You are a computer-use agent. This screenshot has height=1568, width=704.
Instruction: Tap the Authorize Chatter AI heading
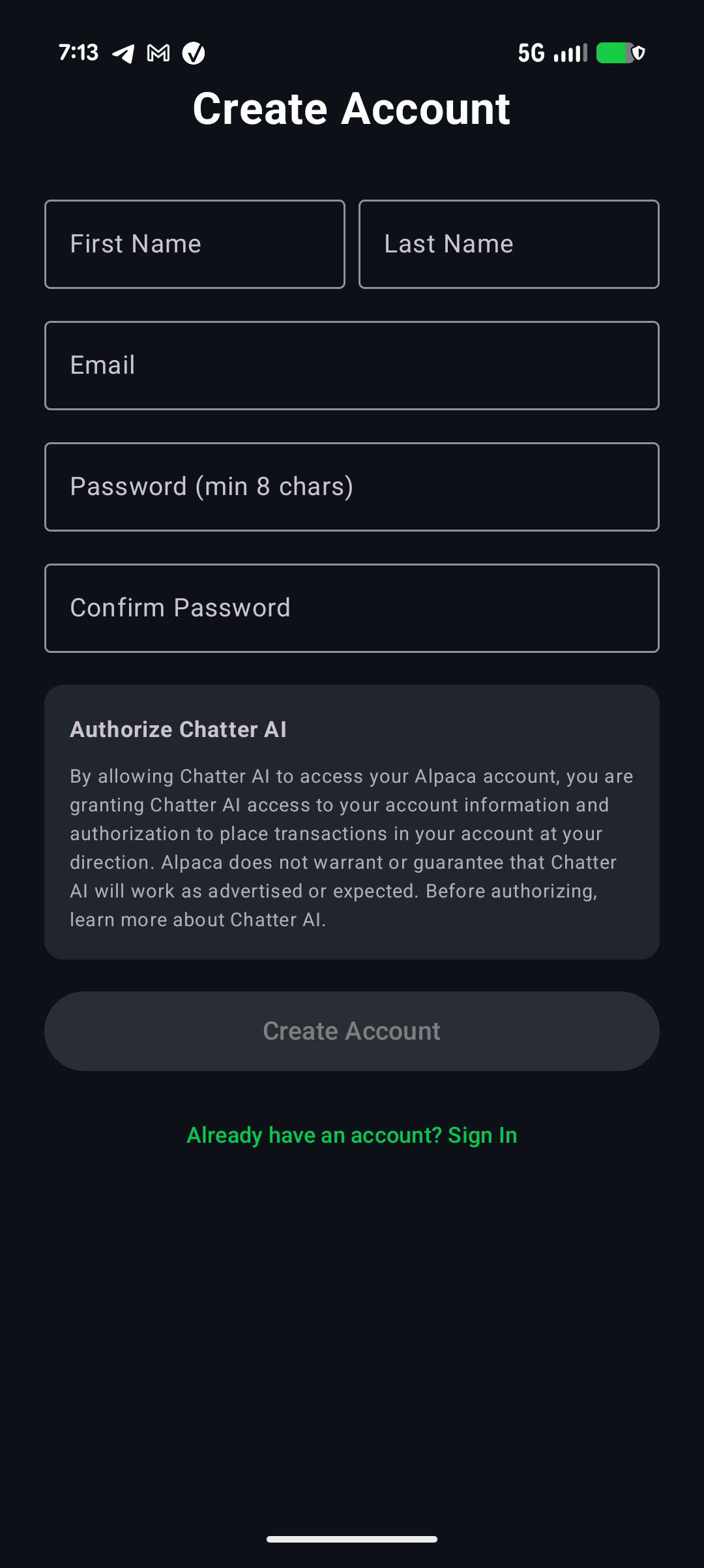click(x=178, y=730)
